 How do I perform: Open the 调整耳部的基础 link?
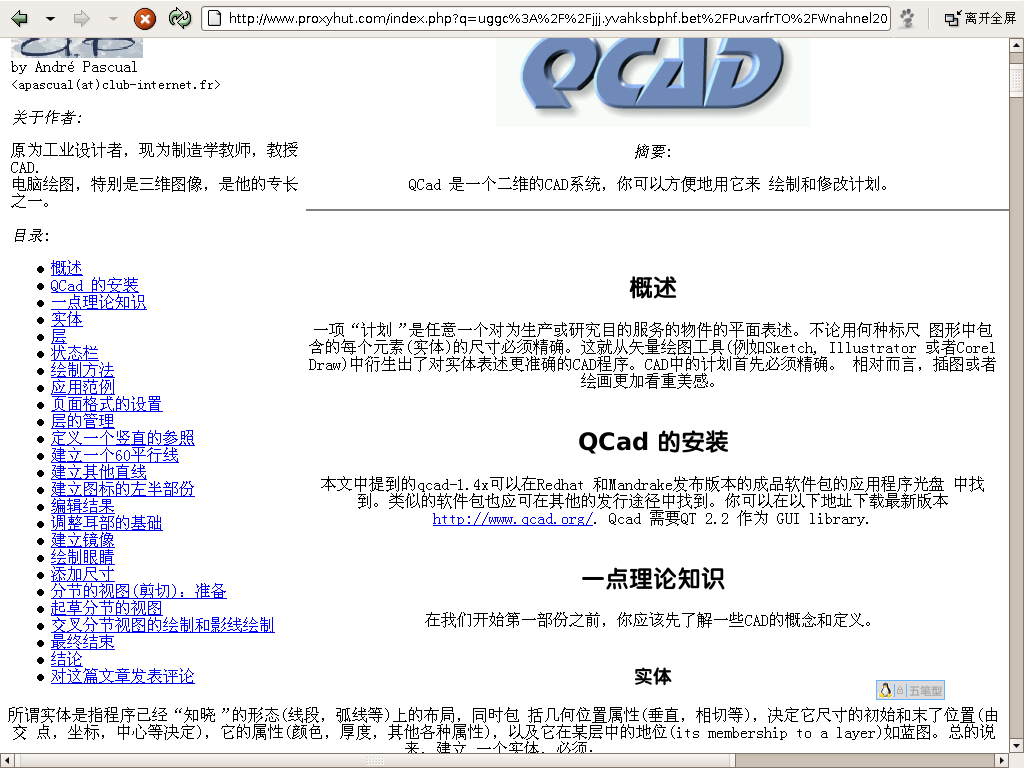(x=106, y=522)
